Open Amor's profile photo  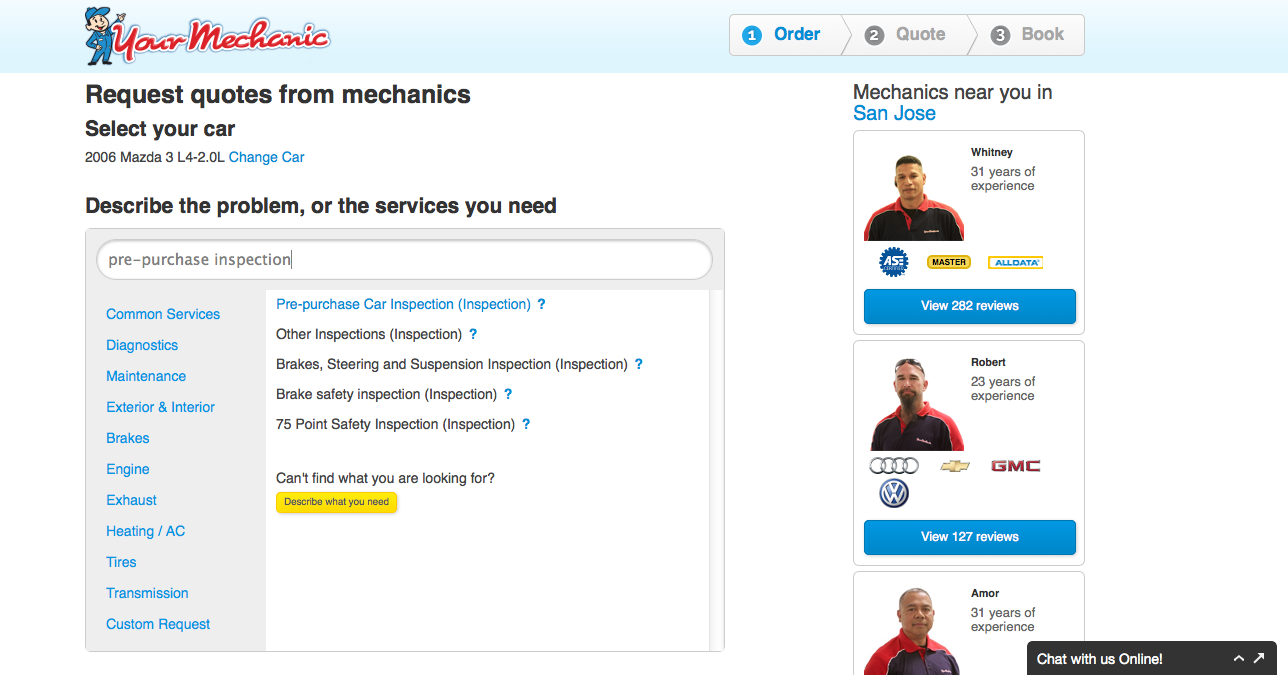click(914, 632)
